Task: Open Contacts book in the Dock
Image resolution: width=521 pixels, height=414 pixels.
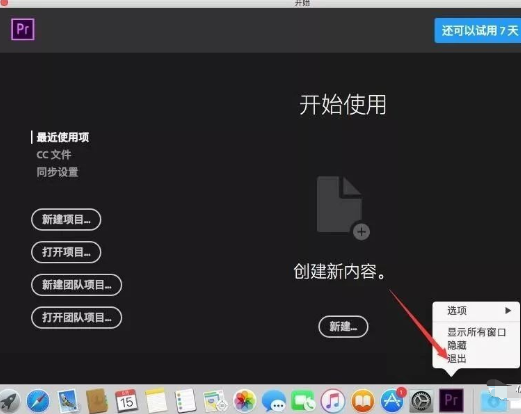Action: click(97, 401)
